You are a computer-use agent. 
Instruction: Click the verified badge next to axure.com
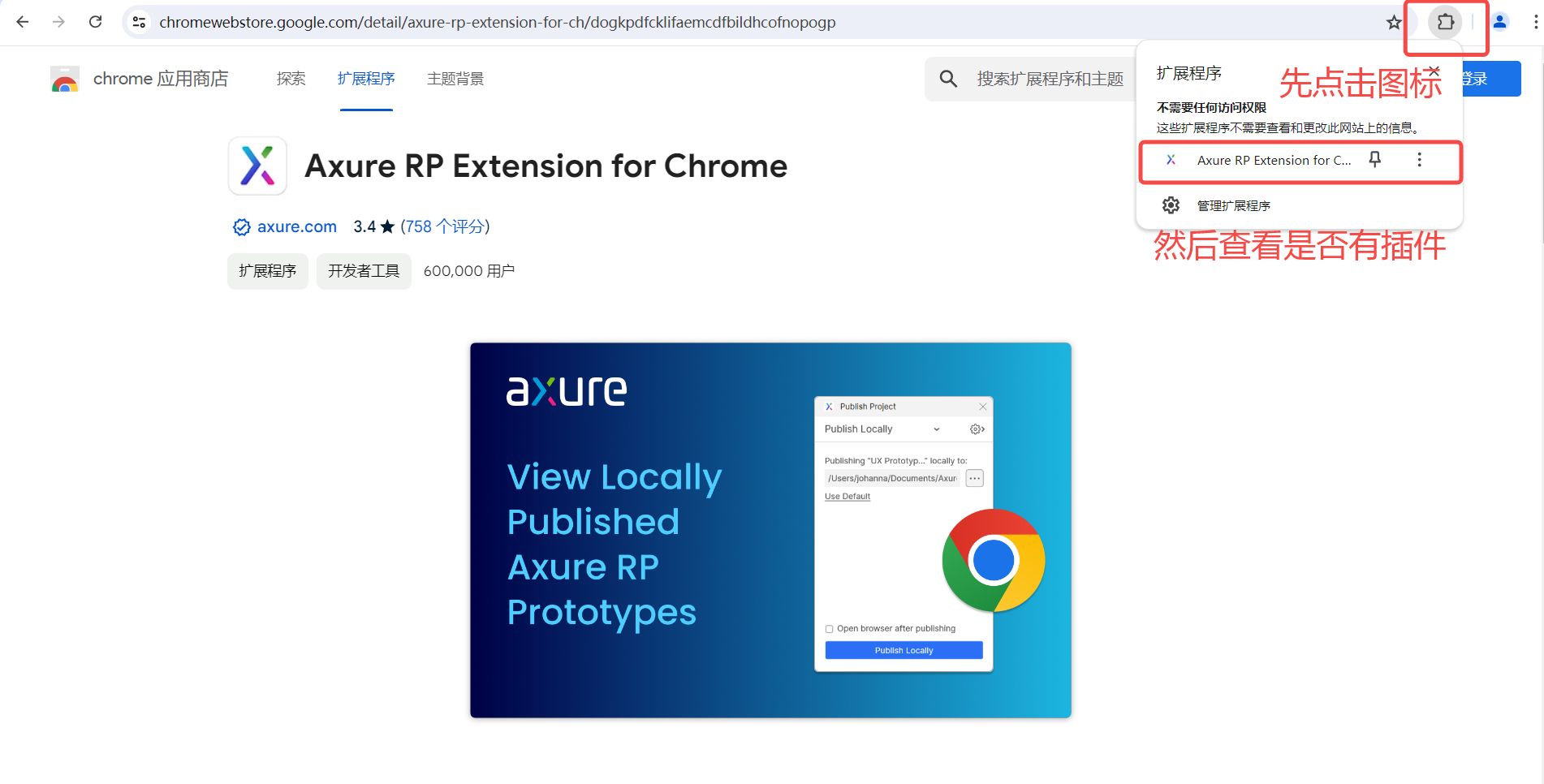(241, 227)
